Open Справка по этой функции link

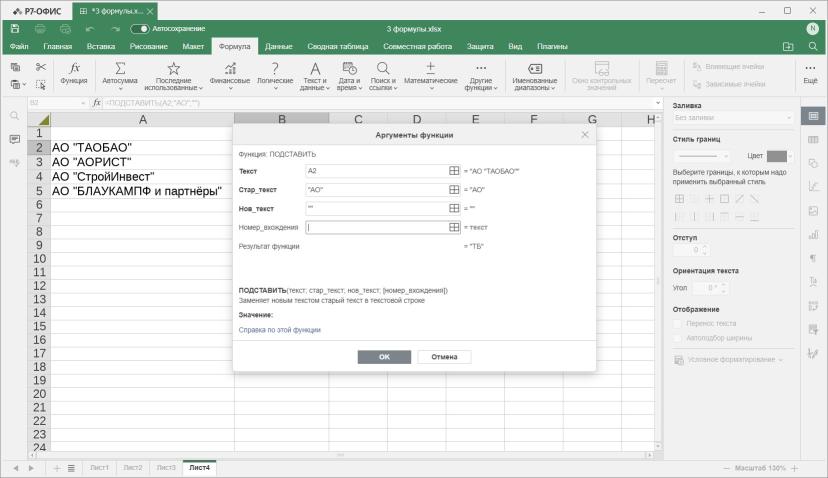coord(279,330)
